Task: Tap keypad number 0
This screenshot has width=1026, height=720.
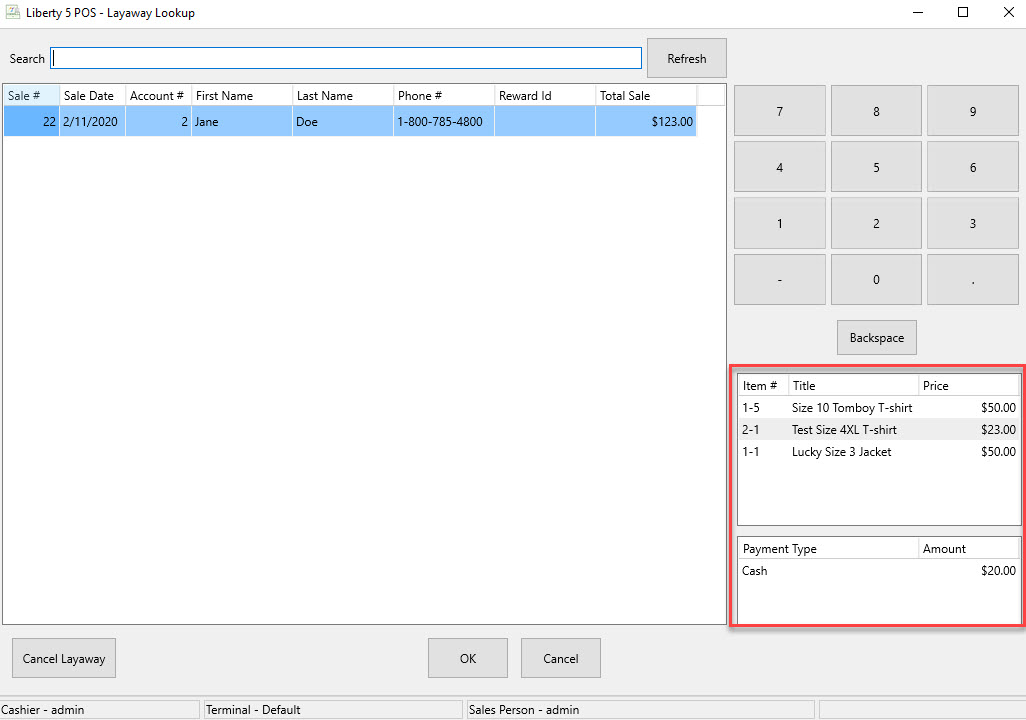Action: [876, 280]
